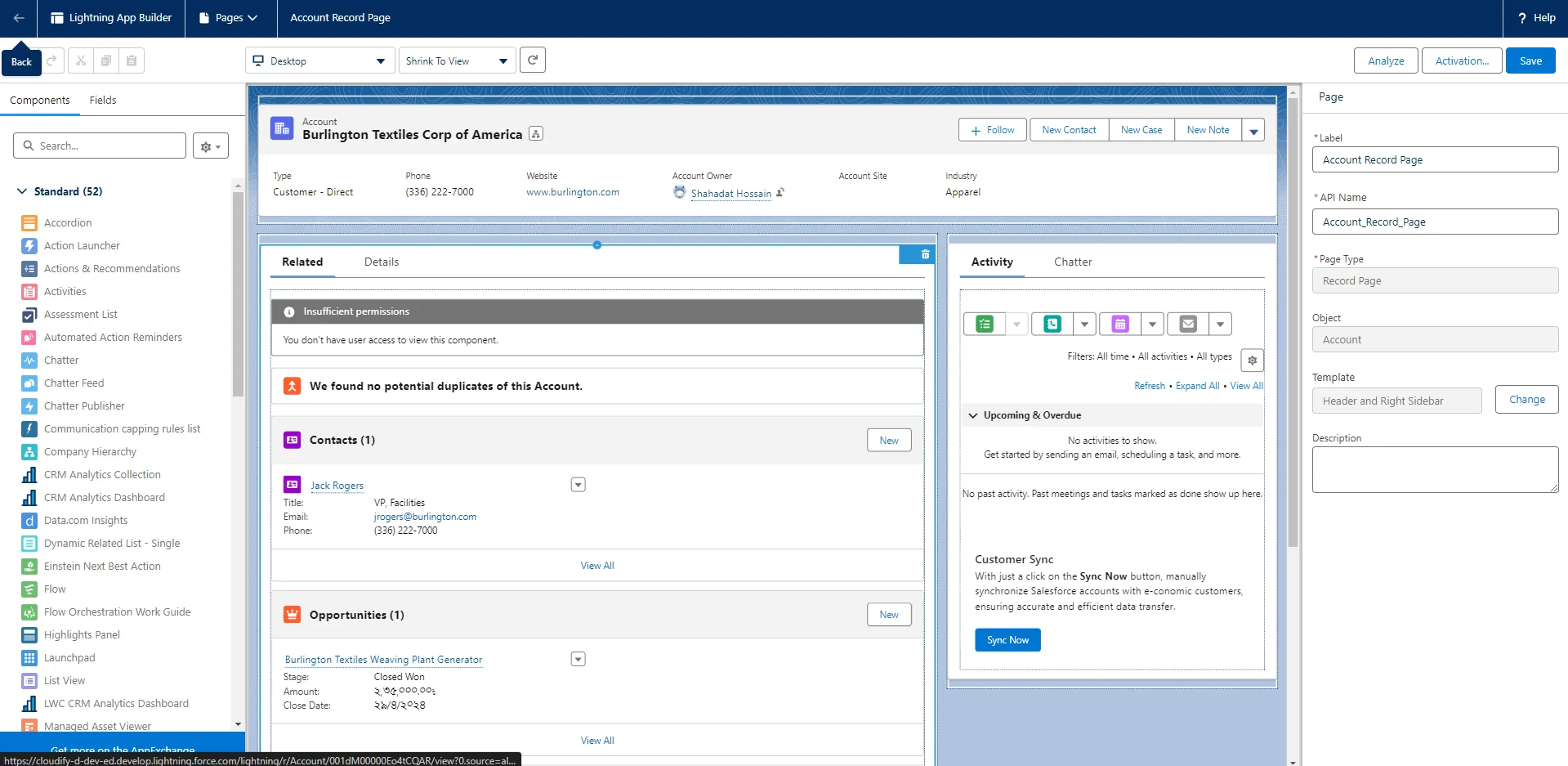
Task: Click the Email icon in Activity
Action: [x=1188, y=325]
